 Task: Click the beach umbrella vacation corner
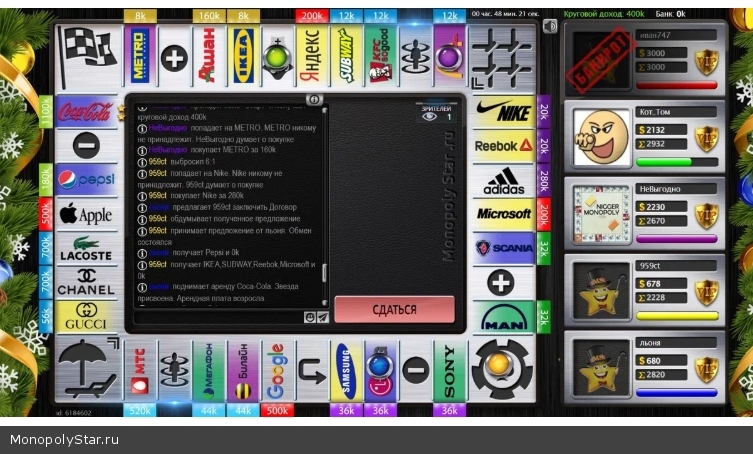88,369
